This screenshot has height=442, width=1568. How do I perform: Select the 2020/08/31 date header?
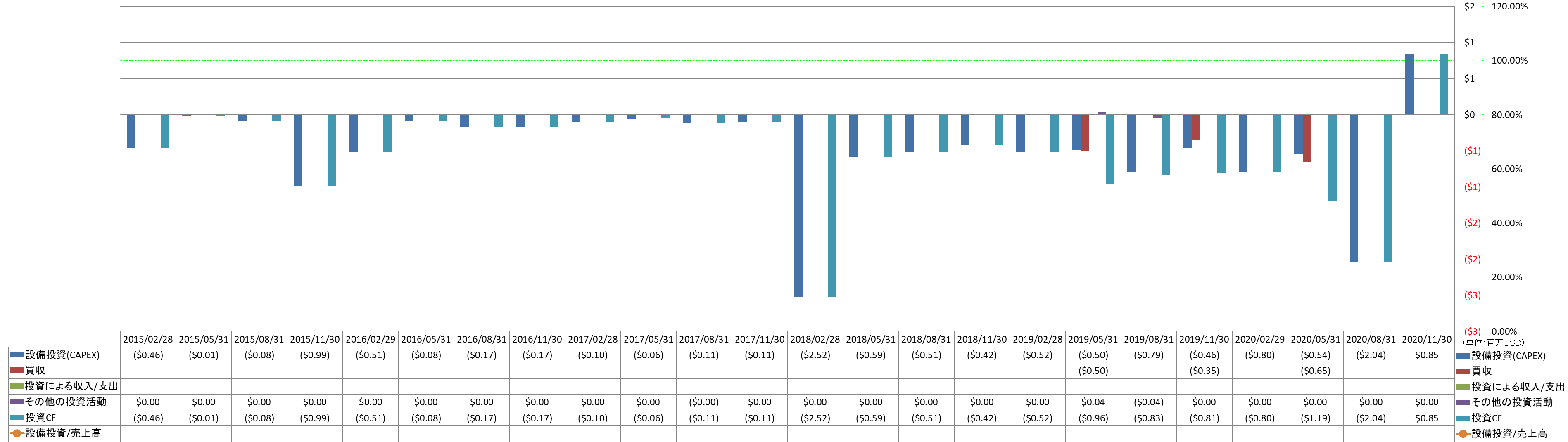tap(1371, 339)
